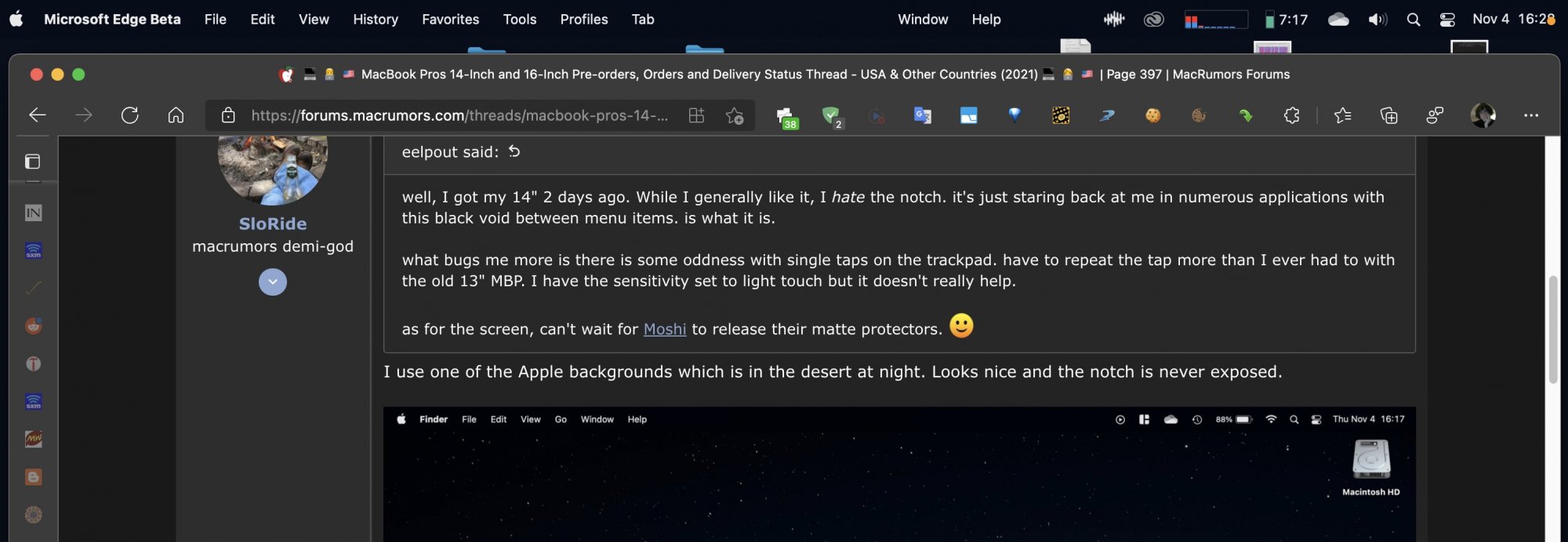Click the audio waveform menu bar icon
1568x542 pixels.
1114,20
